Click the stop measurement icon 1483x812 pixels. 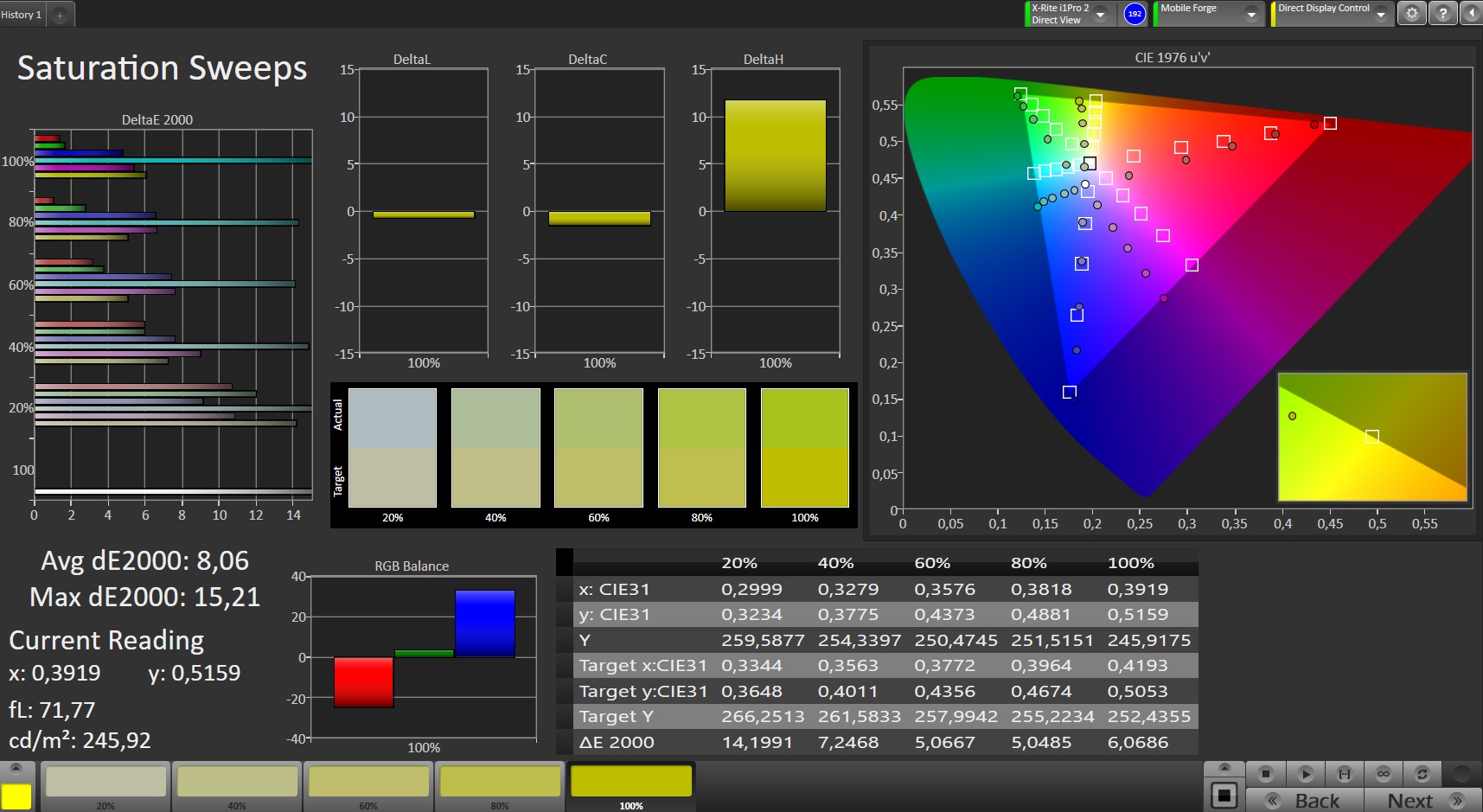1265,774
